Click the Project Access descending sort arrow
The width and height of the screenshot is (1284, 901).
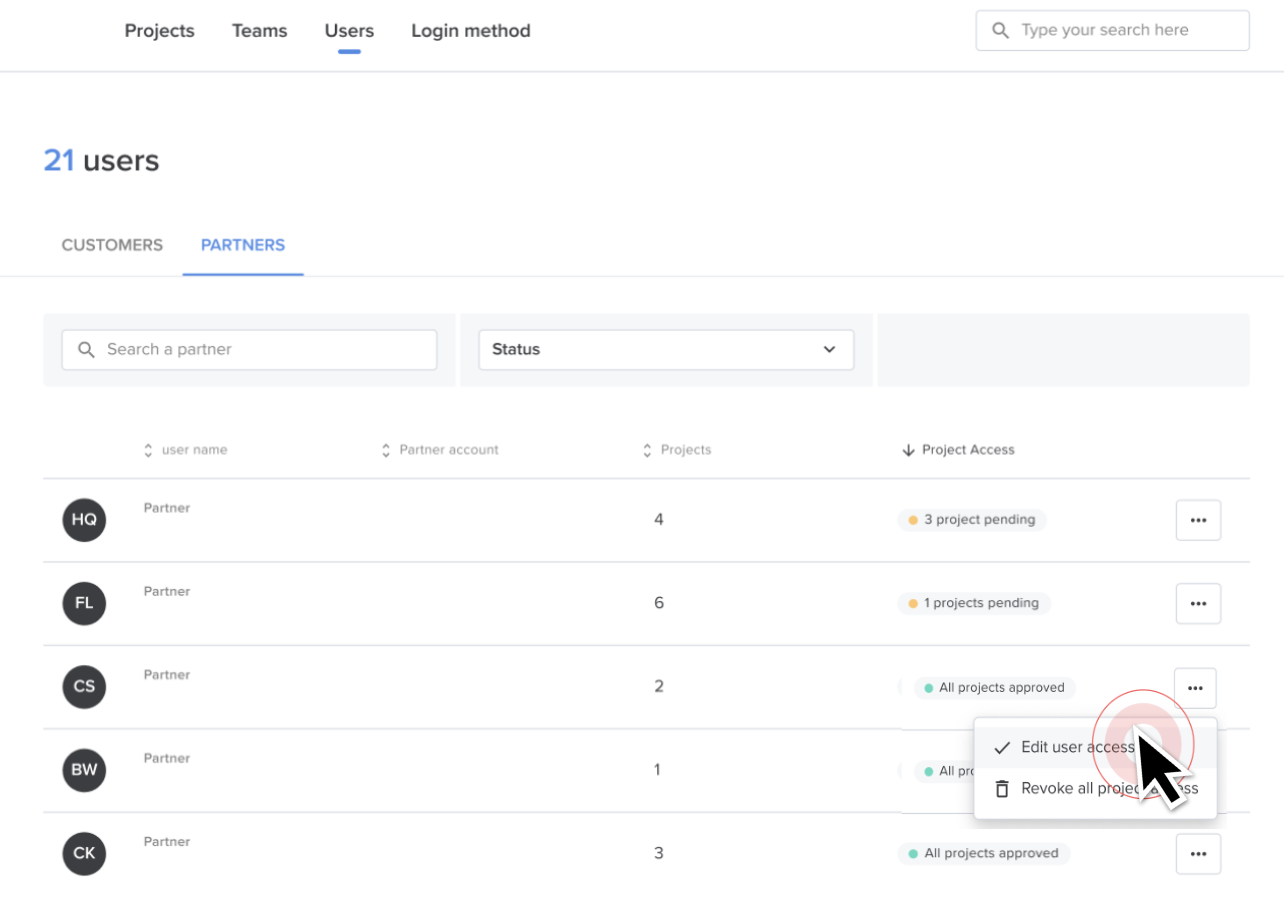907,450
